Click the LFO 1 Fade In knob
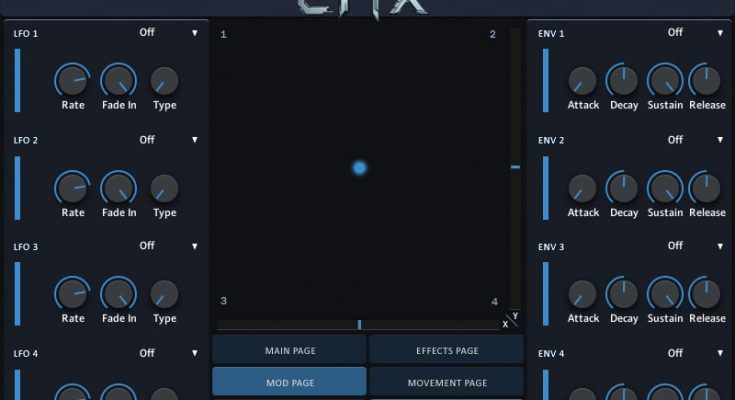The width and height of the screenshot is (735, 400). click(x=118, y=80)
